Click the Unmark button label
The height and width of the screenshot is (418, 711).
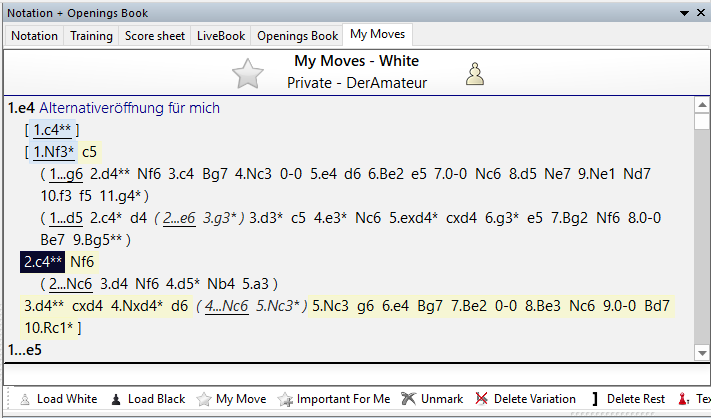[x=442, y=399]
